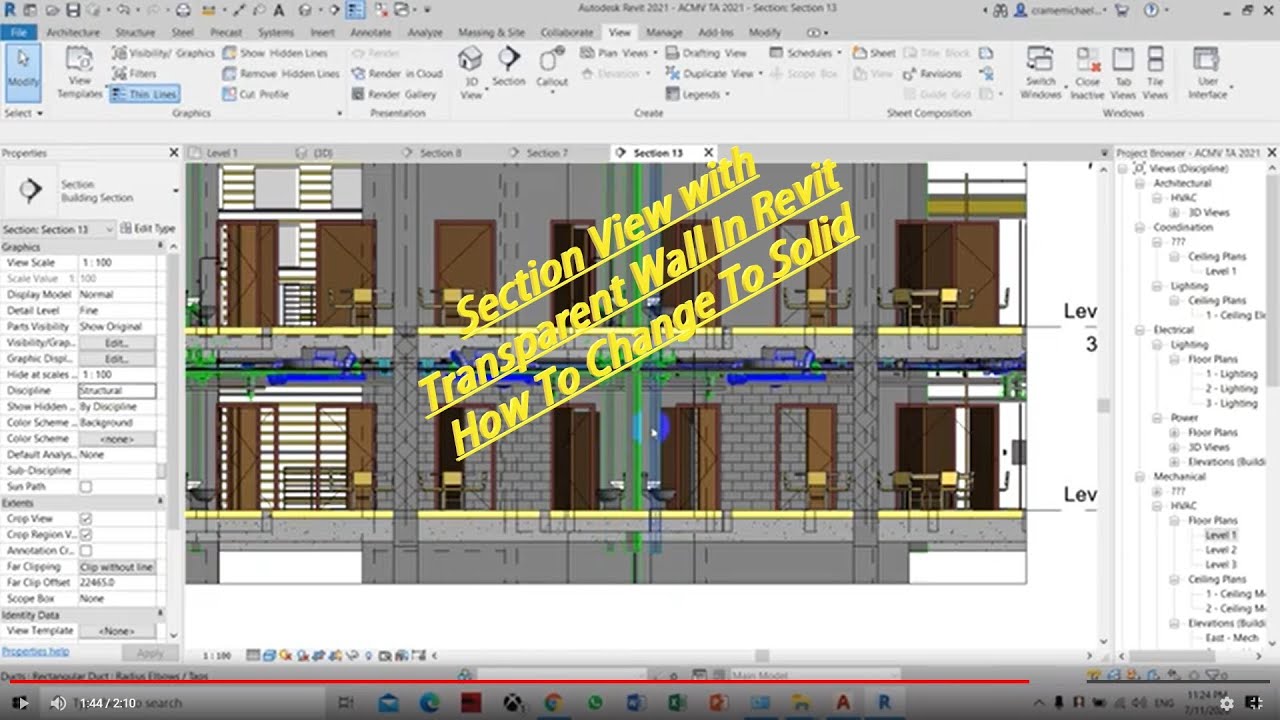Click the Print icon in the Quick Access toolbar
Viewport: 1280px width, 720px height.
tap(183, 10)
